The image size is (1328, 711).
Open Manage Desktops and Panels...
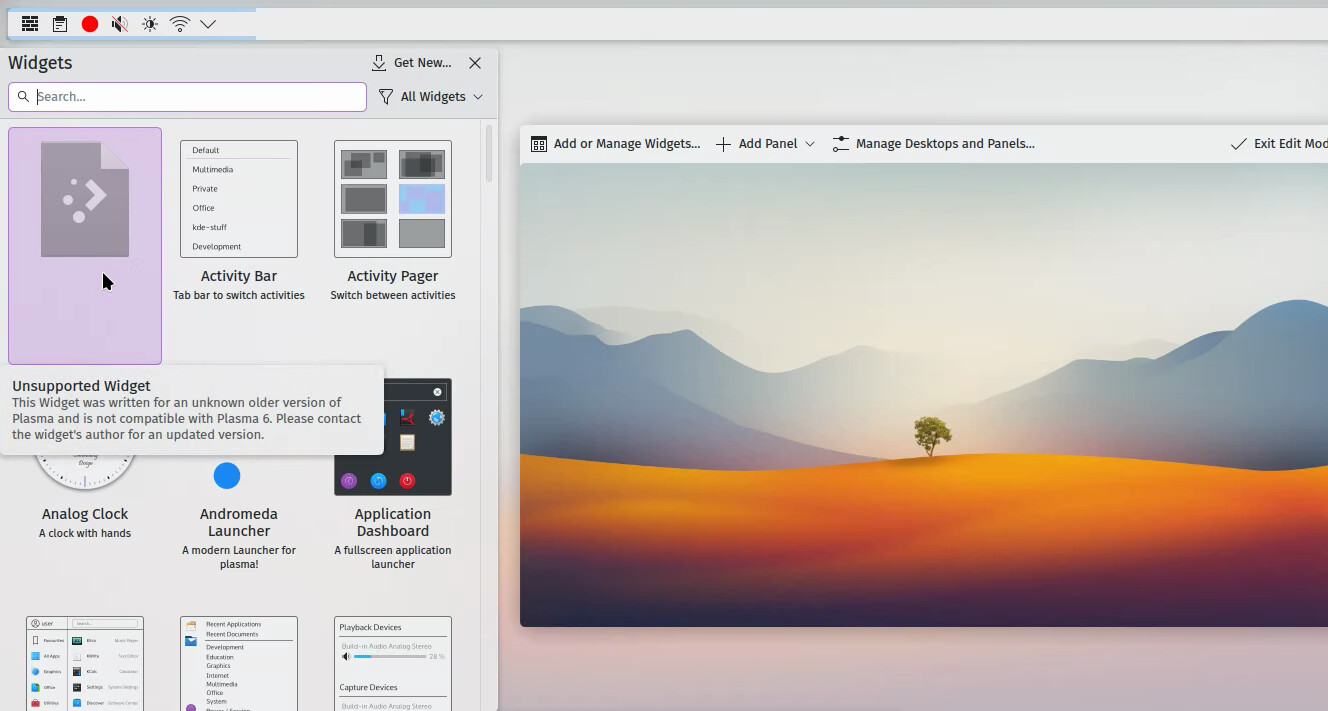(x=933, y=144)
